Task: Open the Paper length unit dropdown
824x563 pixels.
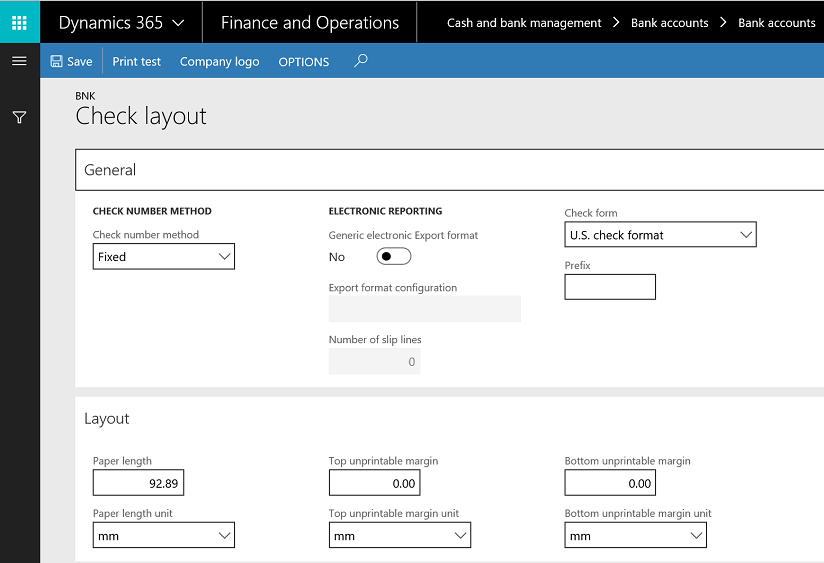Action: [x=163, y=535]
